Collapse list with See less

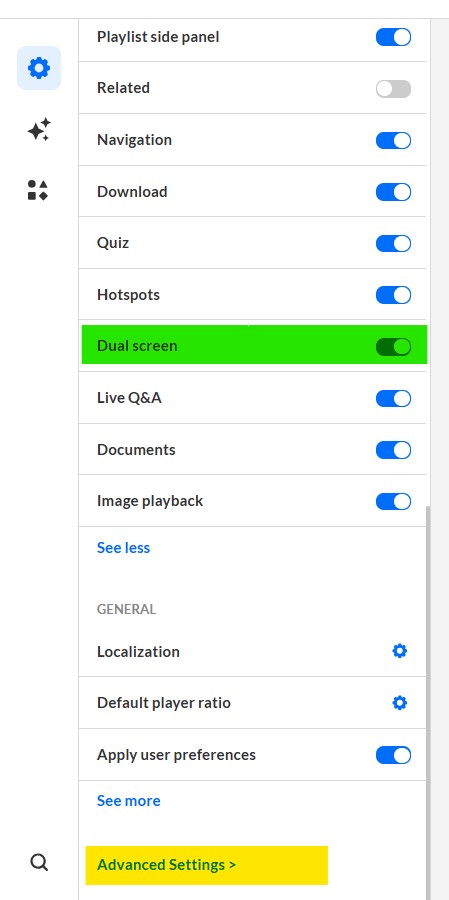123,548
